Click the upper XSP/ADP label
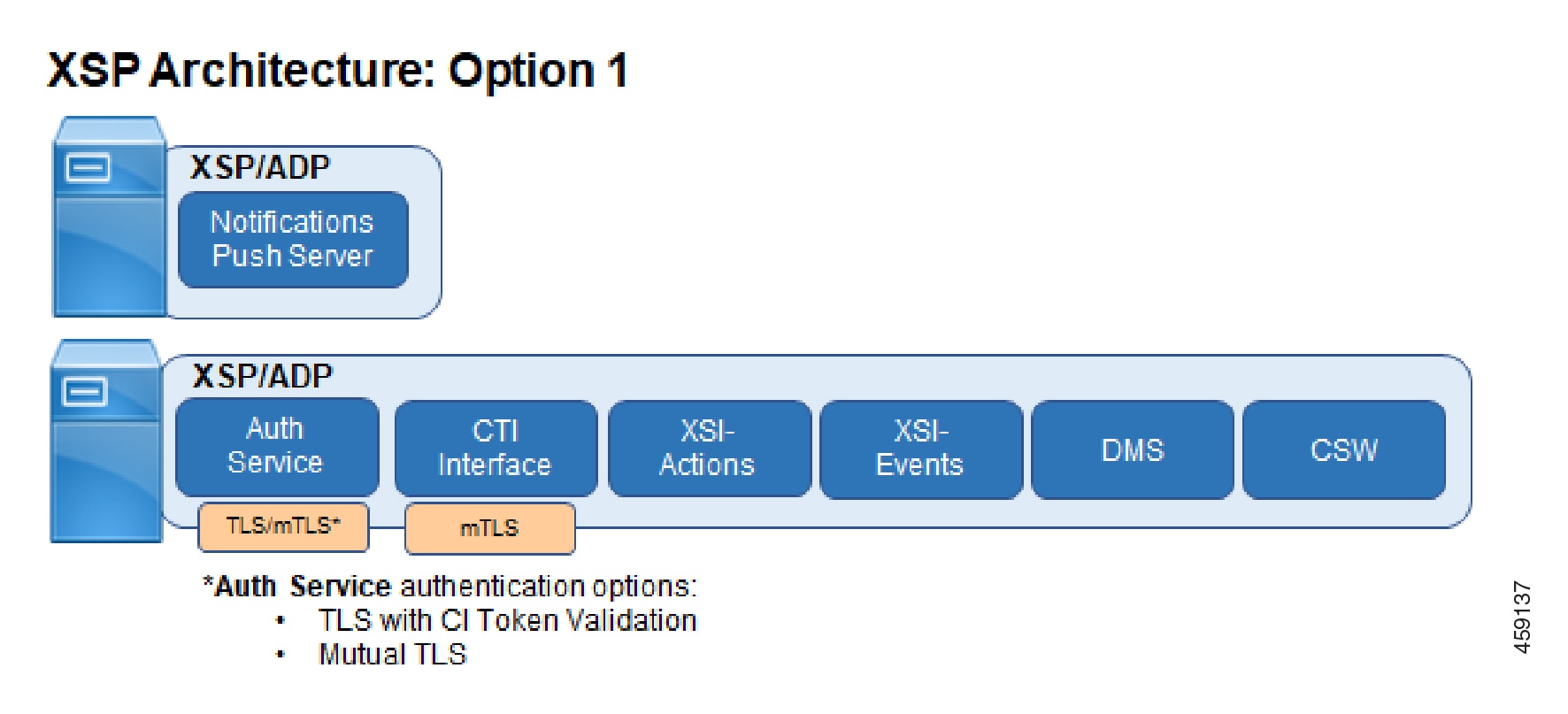Image resolution: width=1568 pixels, height=714 pixels. click(260, 167)
